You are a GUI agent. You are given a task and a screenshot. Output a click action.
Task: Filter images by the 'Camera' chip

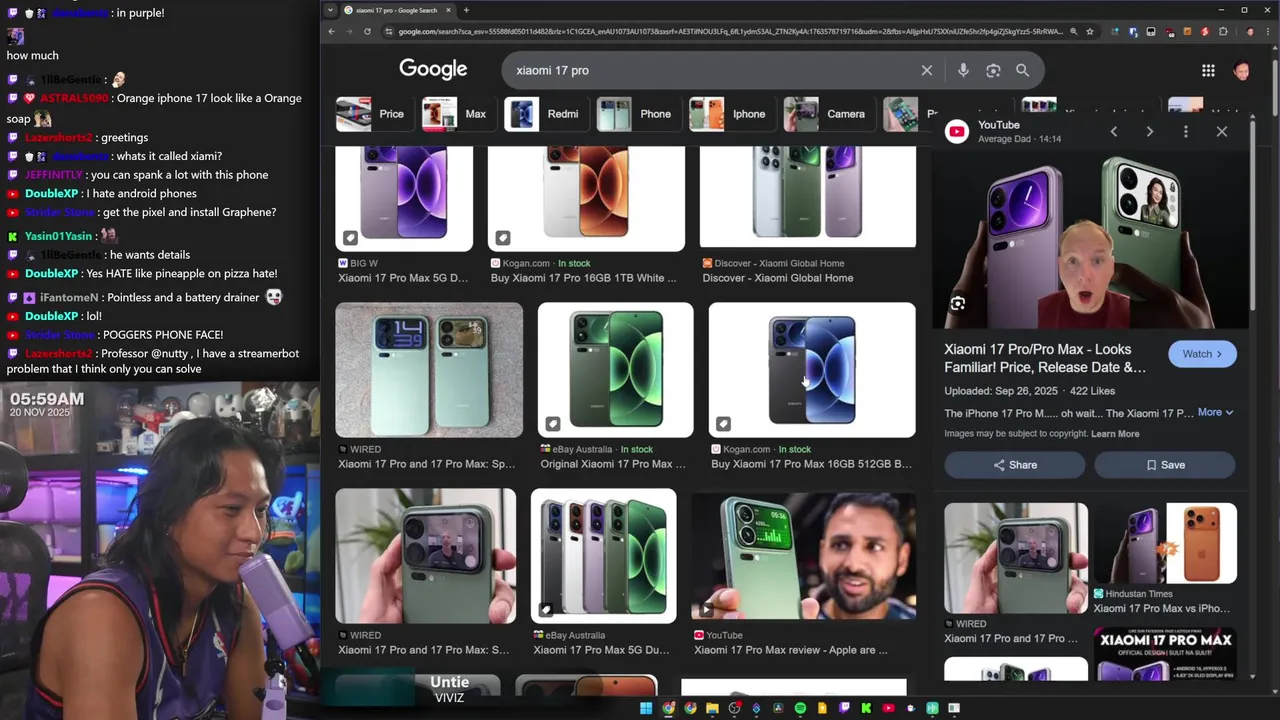[x=828, y=114]
